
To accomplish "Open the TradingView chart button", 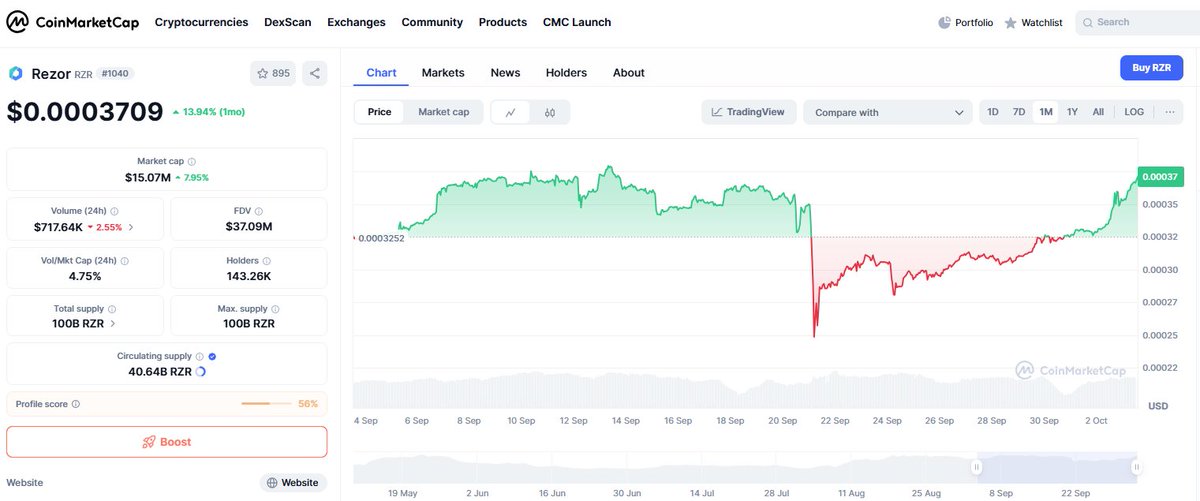I will pyautogui.click(x=748, y=112).
